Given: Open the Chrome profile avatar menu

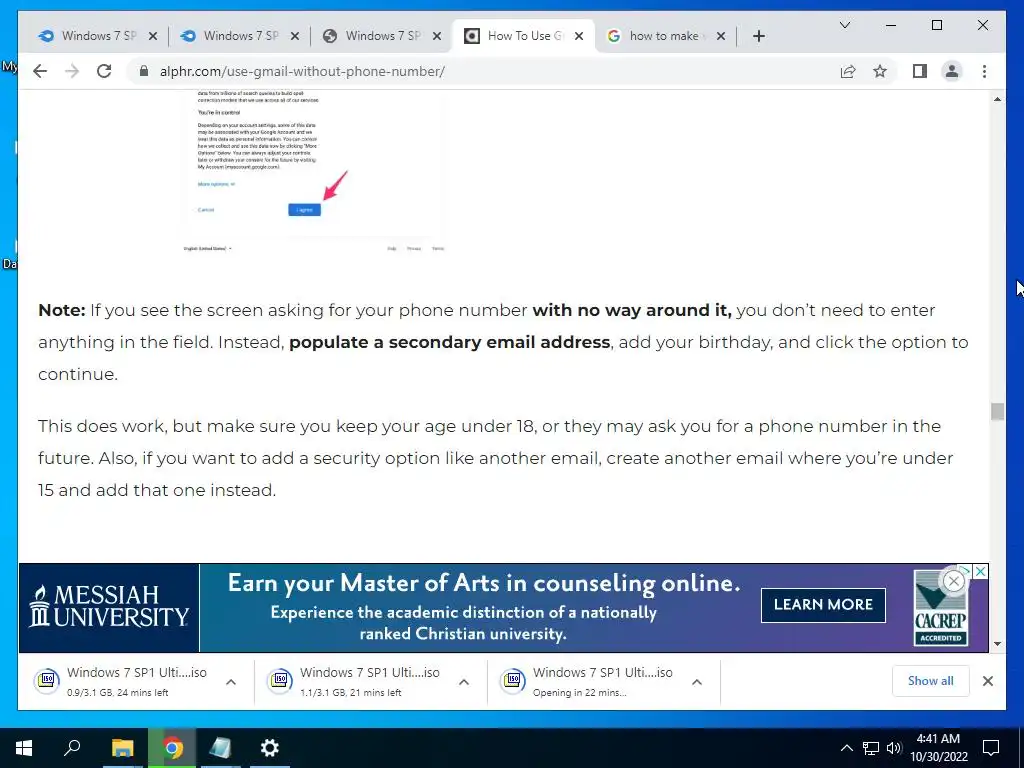Looking at the screenshot, I should 952,71.
